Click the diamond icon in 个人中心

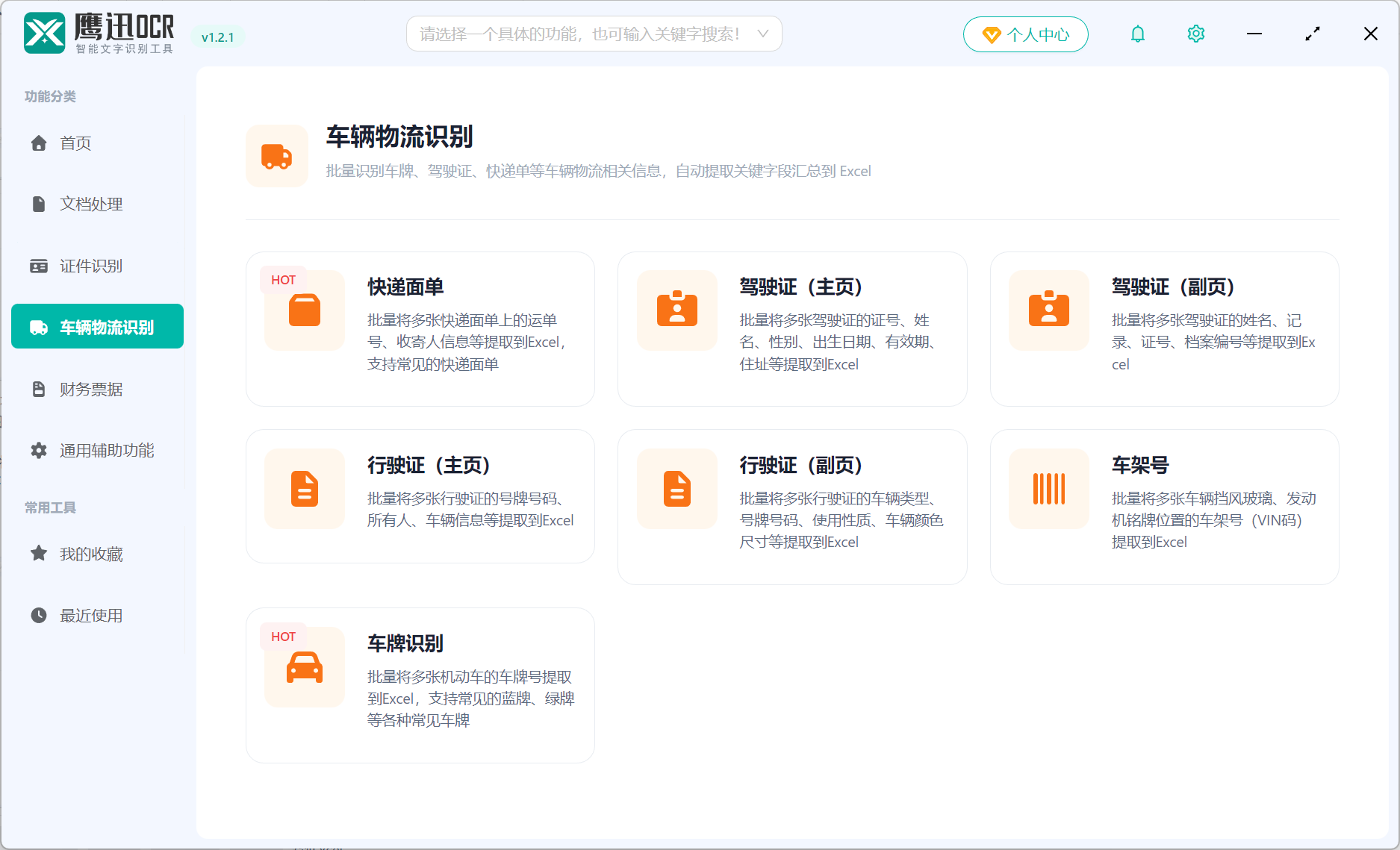pyautogui.click(x=992, y=35)
